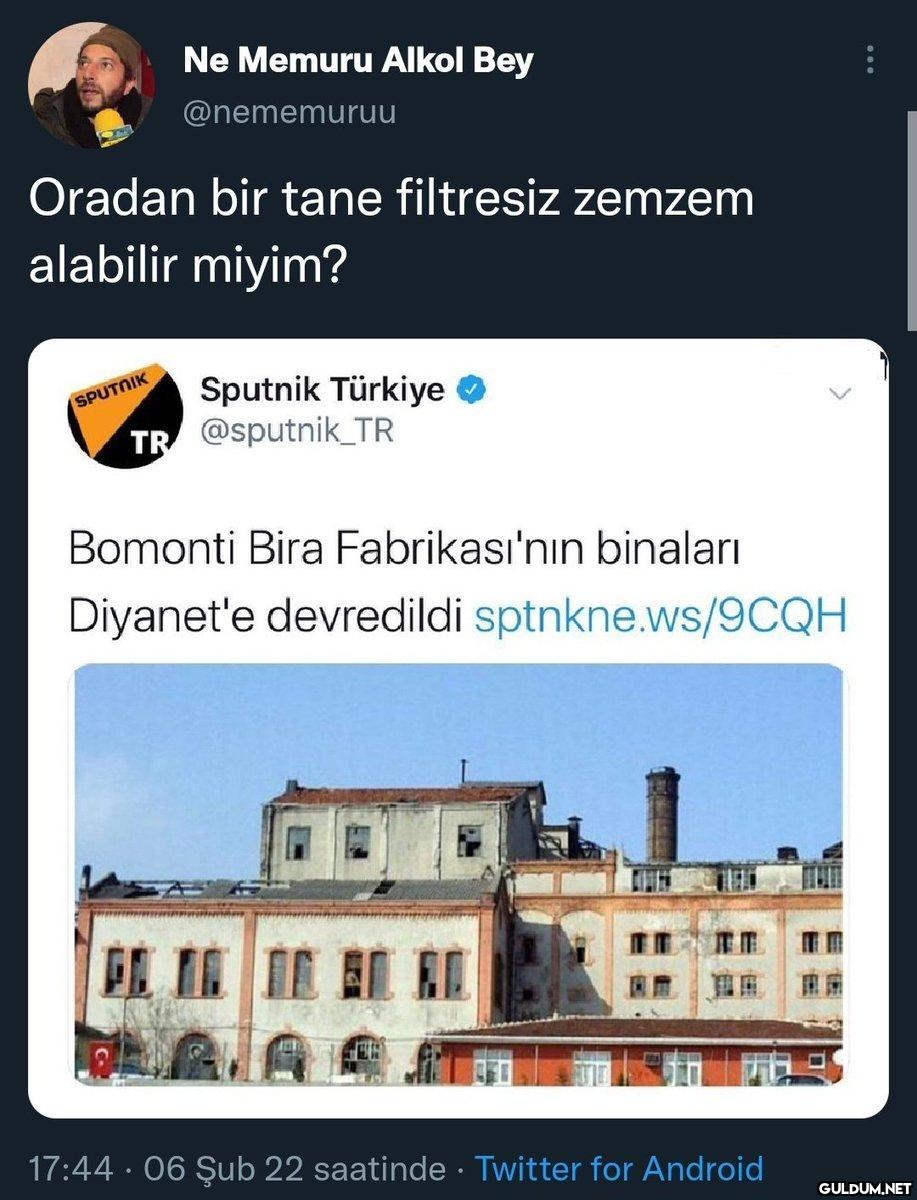Tap the Sputnik TR logo avatar
Viewport: 917px width, 1200px height.
point(125,412)
